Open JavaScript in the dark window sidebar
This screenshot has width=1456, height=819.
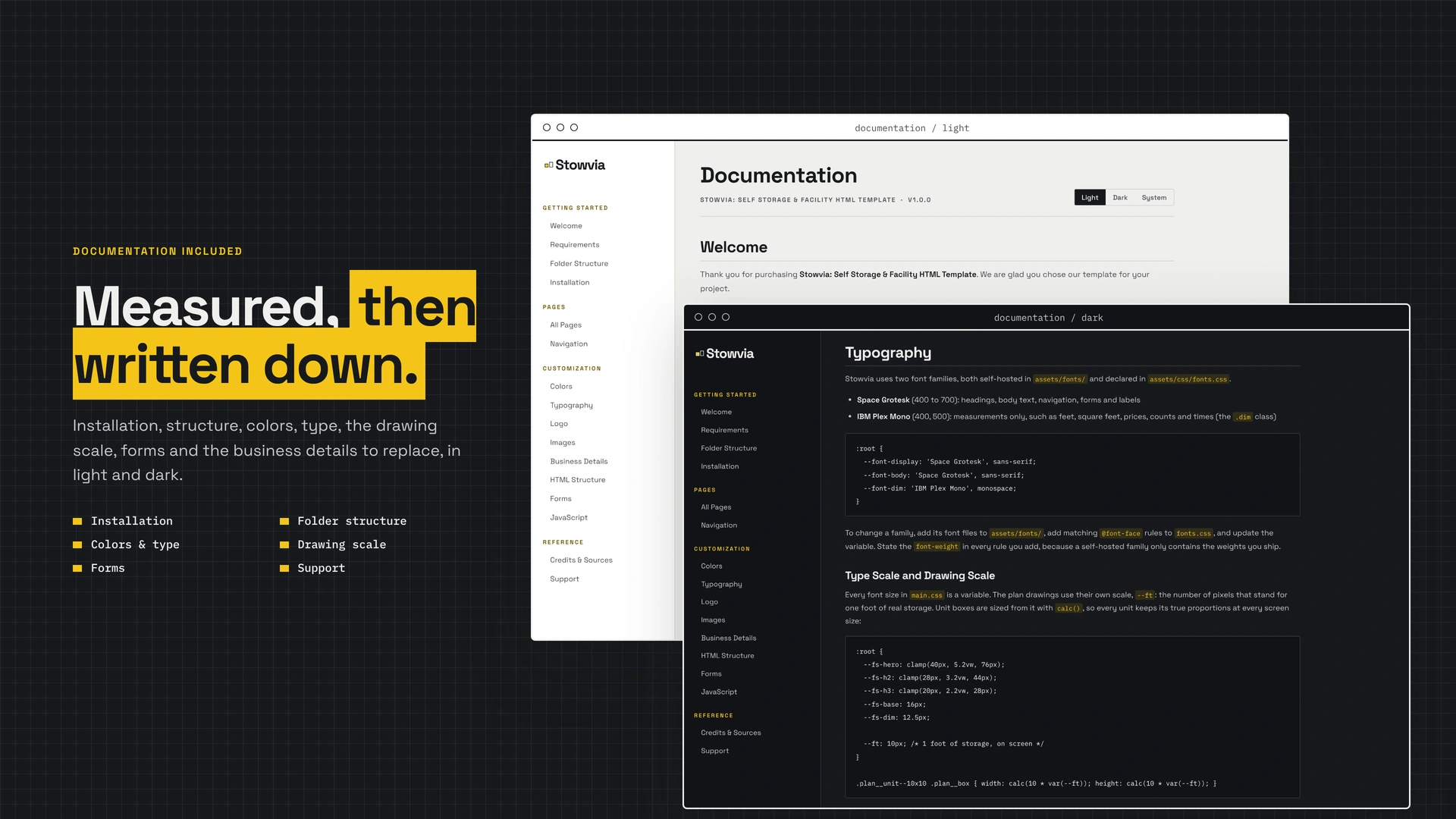coord(719,692)
